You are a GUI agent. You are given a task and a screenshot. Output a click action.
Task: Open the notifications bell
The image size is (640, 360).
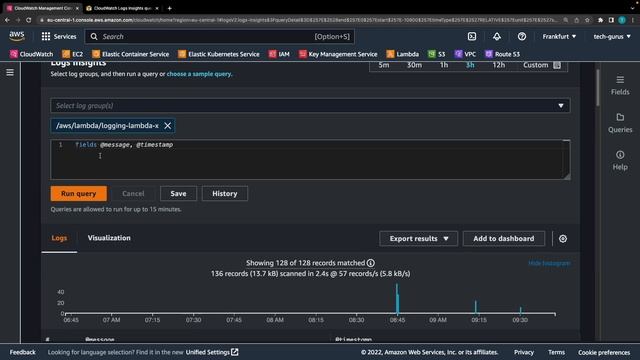pyautogui.click(x=497, y=36)
